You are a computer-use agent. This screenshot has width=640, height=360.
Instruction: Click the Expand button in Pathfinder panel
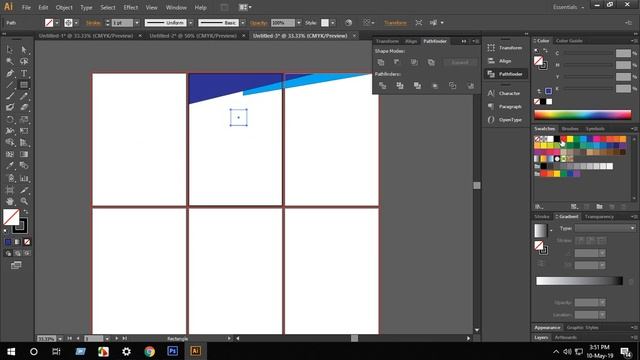[460, 62]
